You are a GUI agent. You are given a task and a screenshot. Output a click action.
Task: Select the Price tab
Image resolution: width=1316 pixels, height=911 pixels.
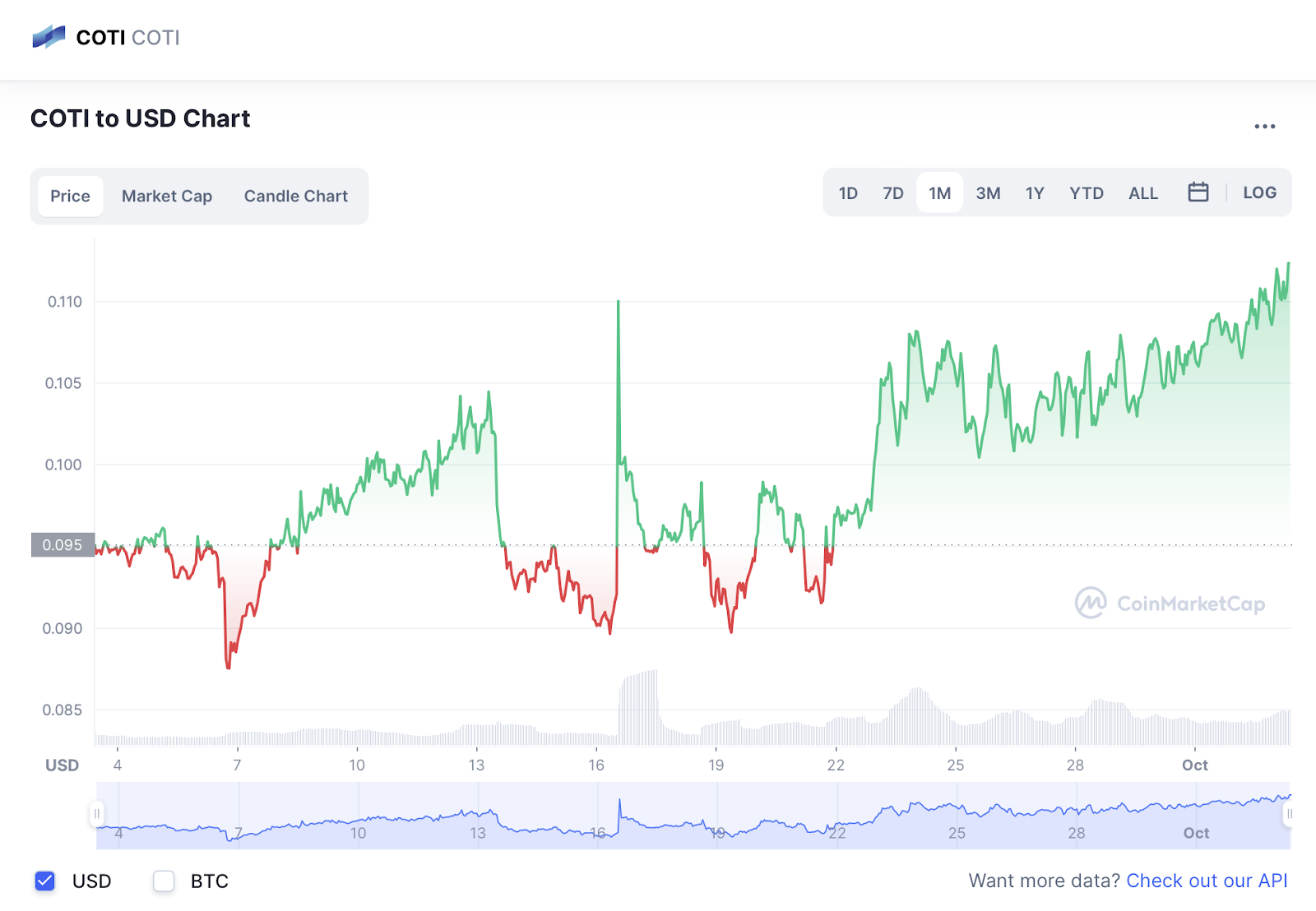[70, 196]
